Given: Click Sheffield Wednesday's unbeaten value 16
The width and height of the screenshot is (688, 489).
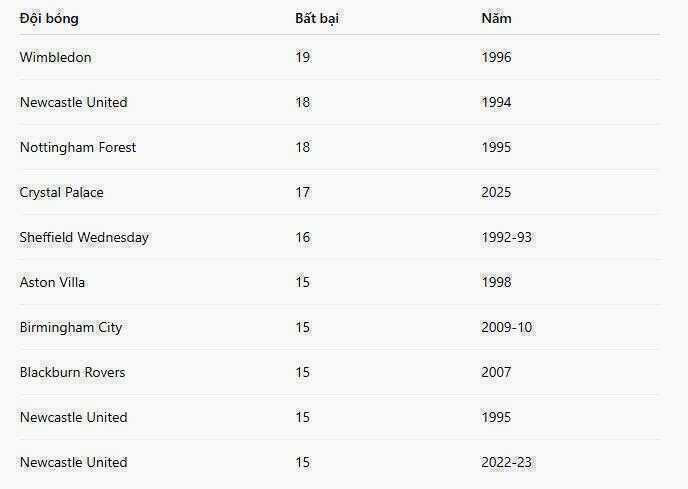Looking at the screenshot, I should [x=303, y=237].
